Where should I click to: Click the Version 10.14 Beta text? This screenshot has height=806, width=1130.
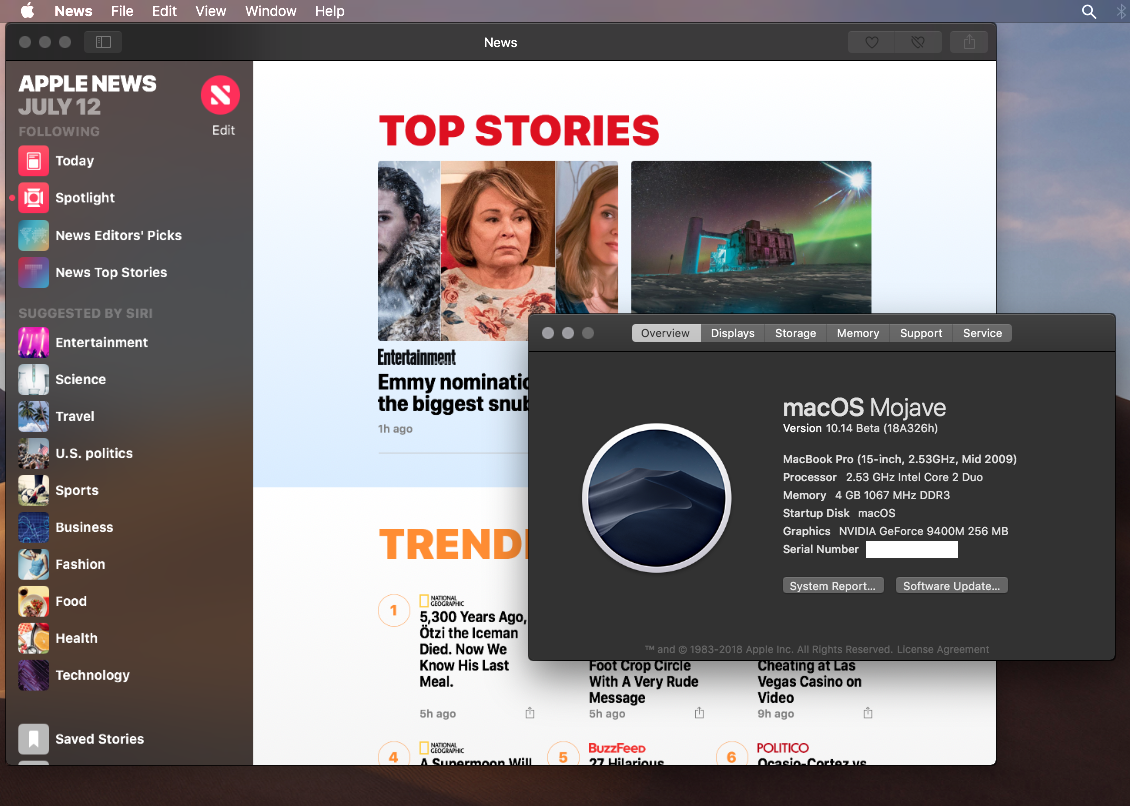tap(860, 428)
